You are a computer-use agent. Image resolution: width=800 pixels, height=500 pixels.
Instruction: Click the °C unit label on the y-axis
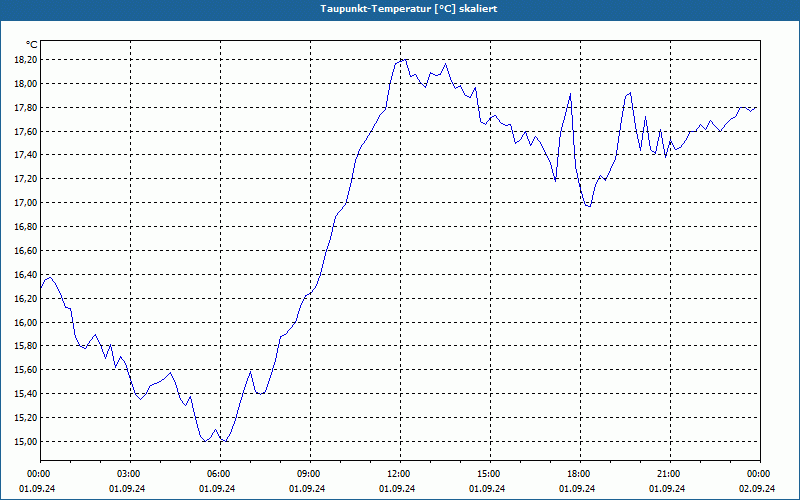32,46
